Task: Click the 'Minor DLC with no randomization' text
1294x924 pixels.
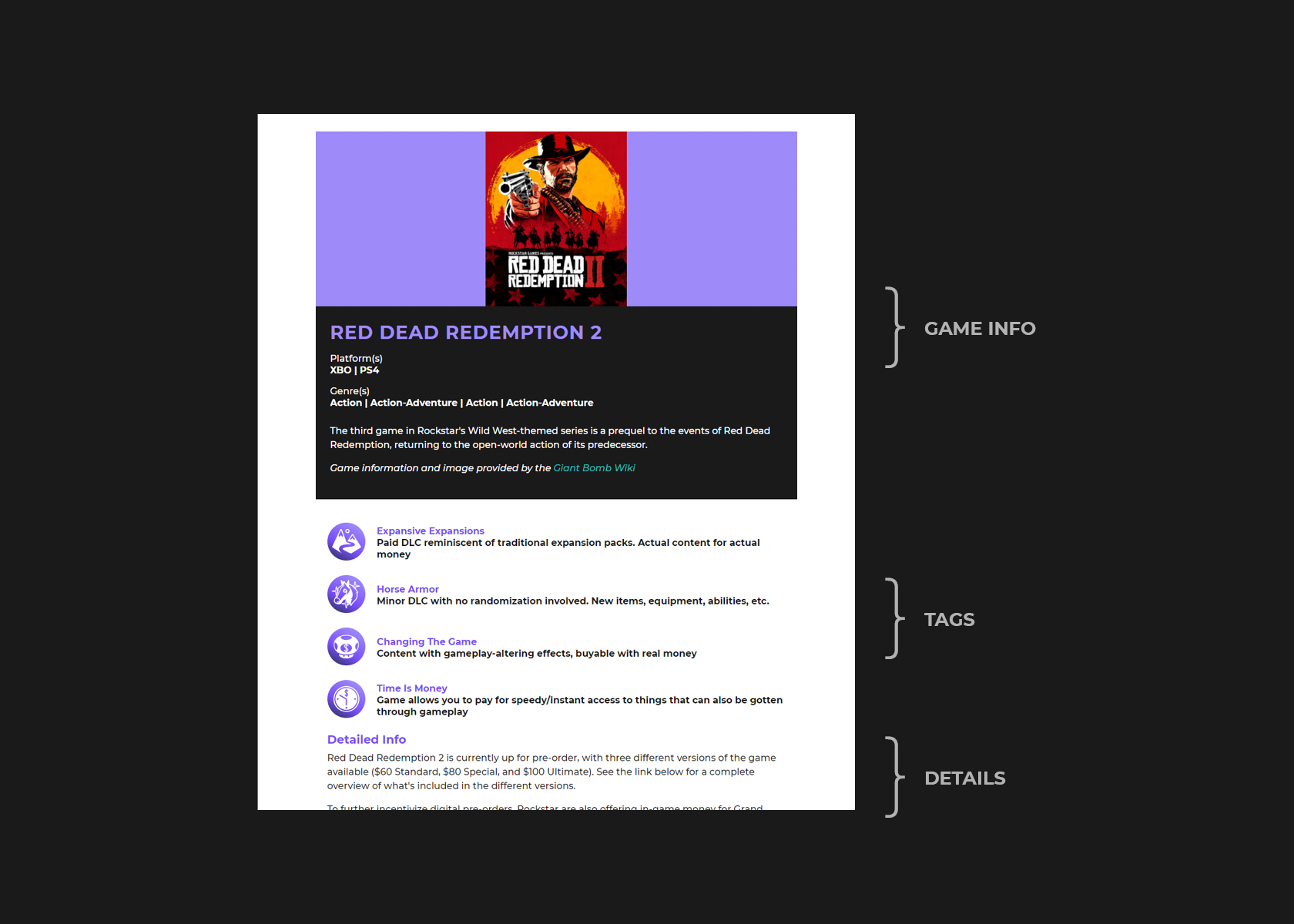Action: [572, 601]
